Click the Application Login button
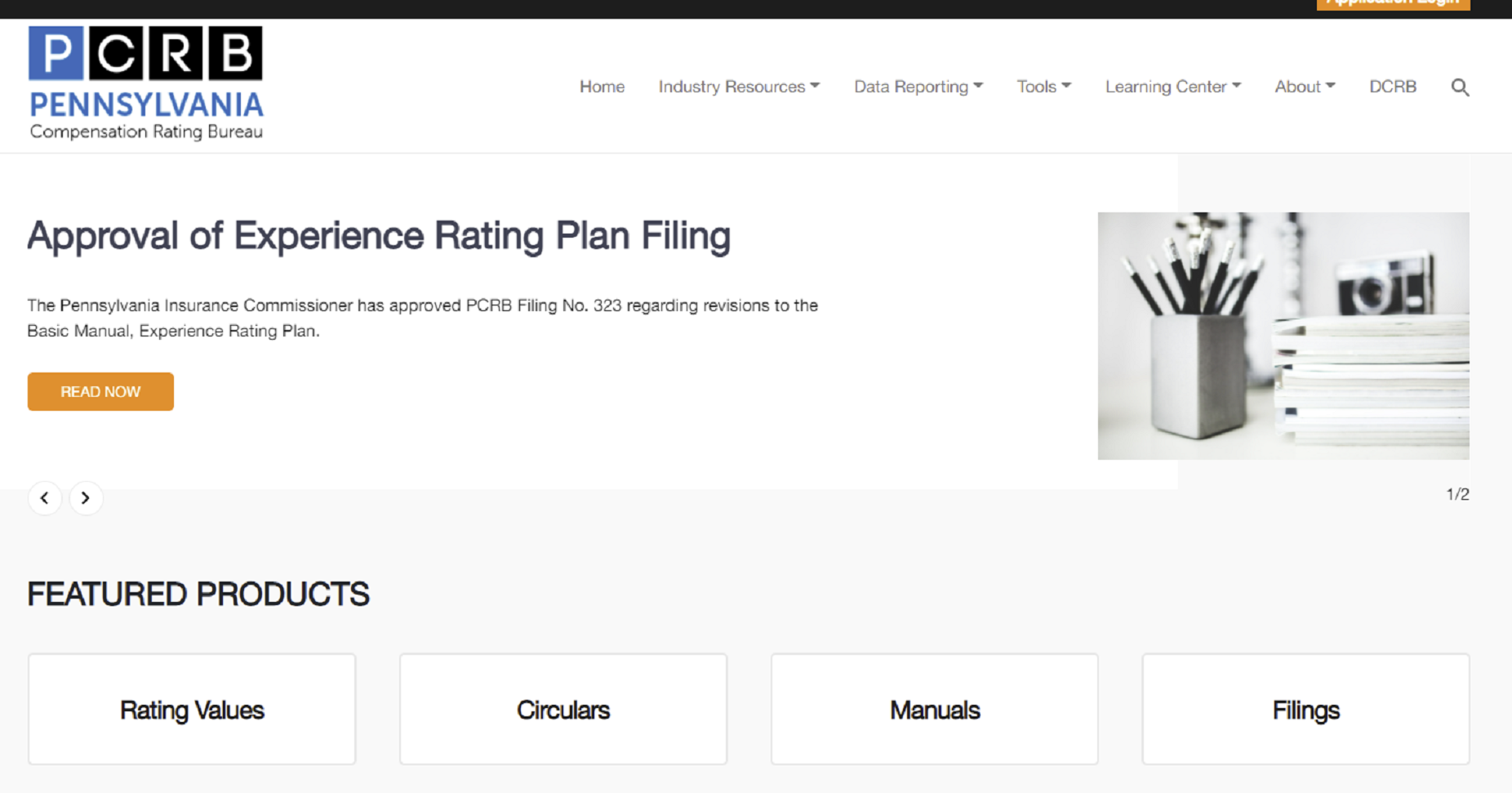The image size is (1512, 793). pos(1393,4)
